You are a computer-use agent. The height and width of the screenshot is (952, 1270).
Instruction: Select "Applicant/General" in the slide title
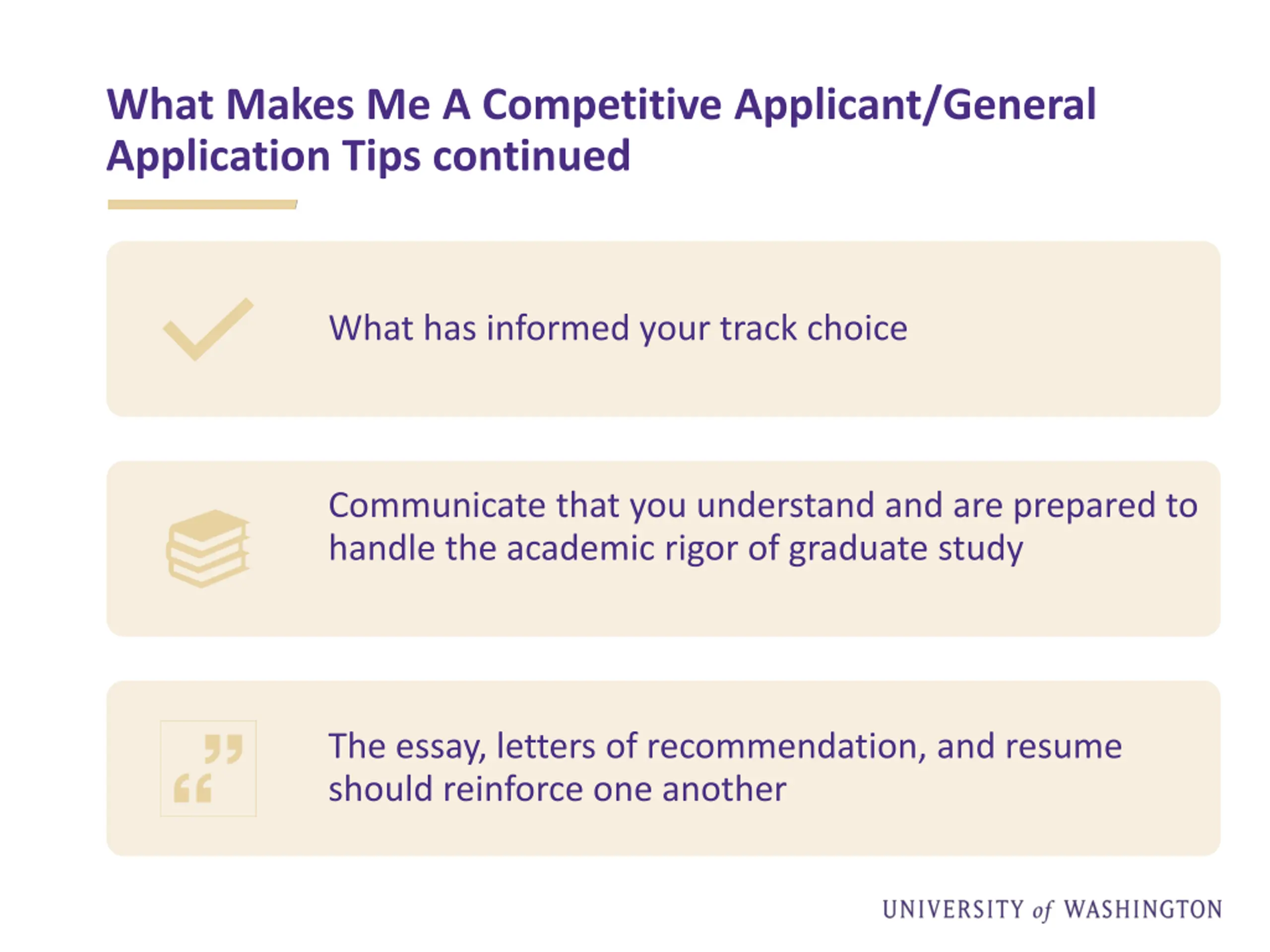(916, 106)
